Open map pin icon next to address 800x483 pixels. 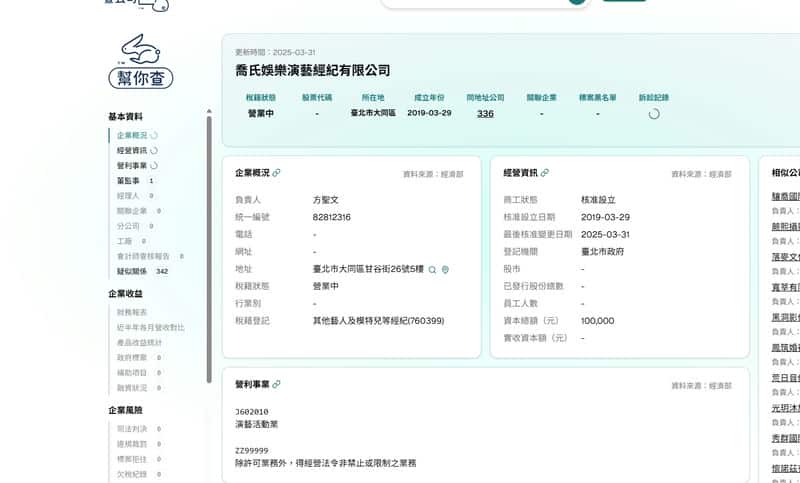[446, 270]
